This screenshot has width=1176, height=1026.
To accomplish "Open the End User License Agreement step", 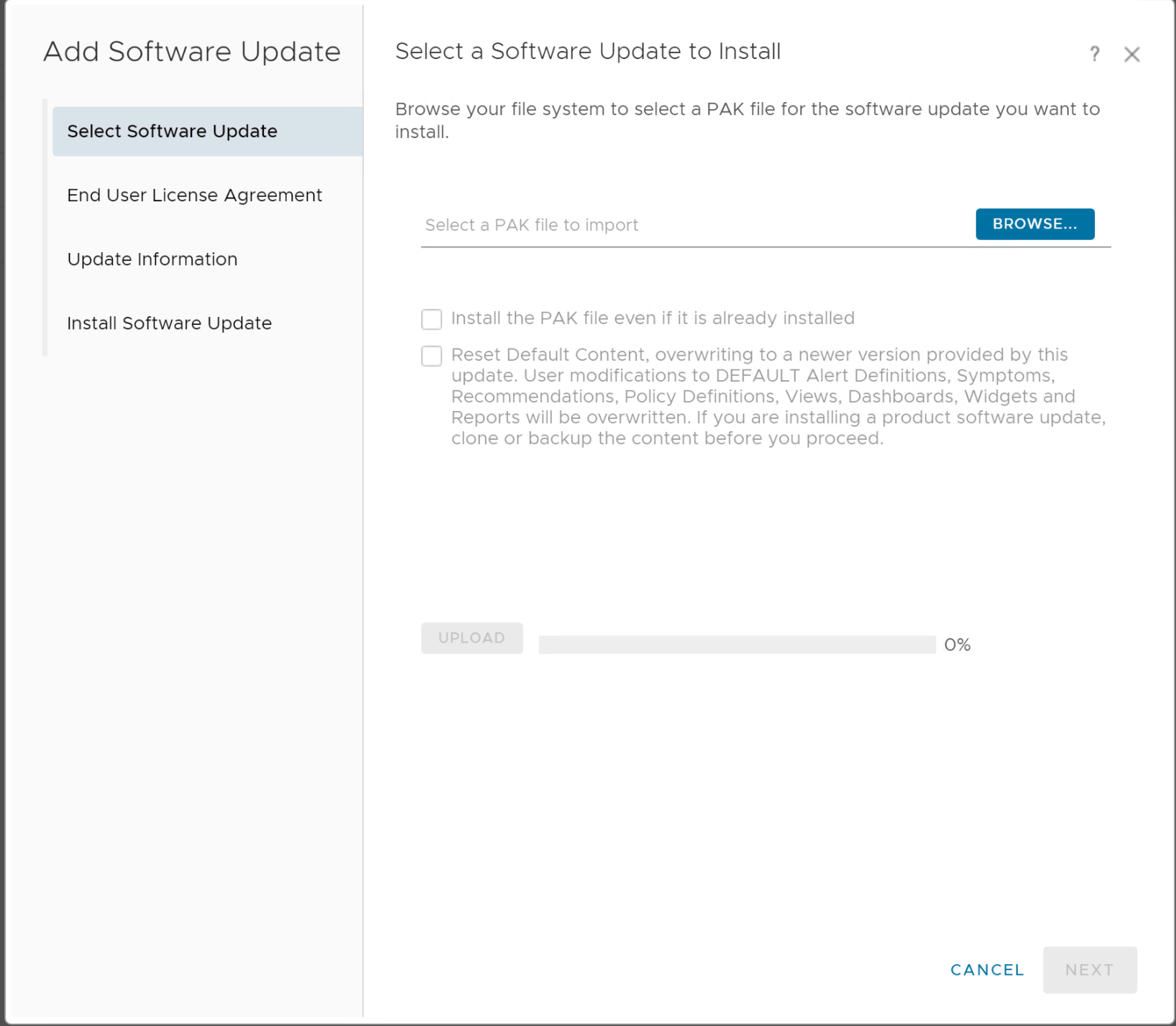I will 194,195.
